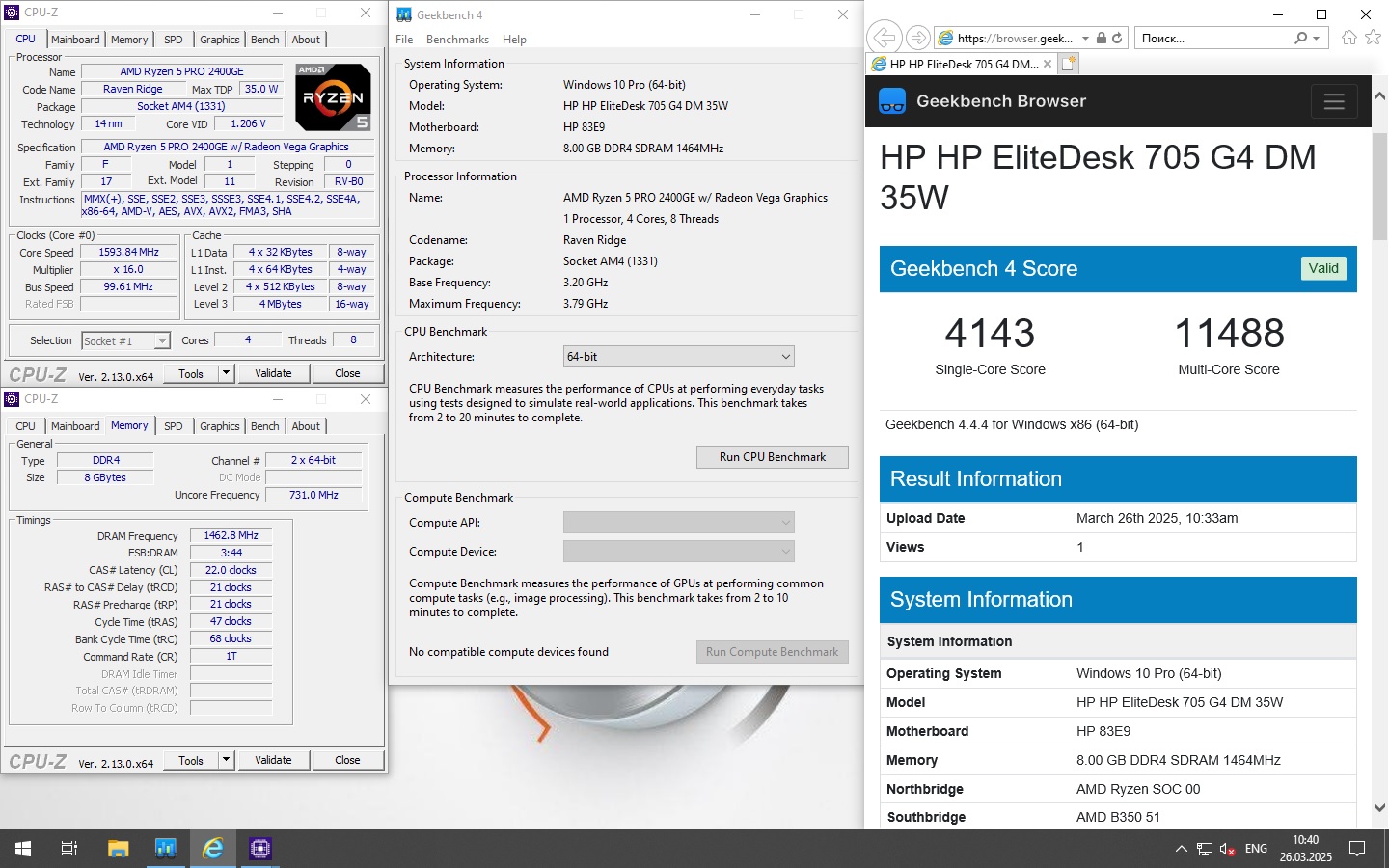
Task: Switch to Internet Explorer taskbar icon
Action: click(213, 849)
